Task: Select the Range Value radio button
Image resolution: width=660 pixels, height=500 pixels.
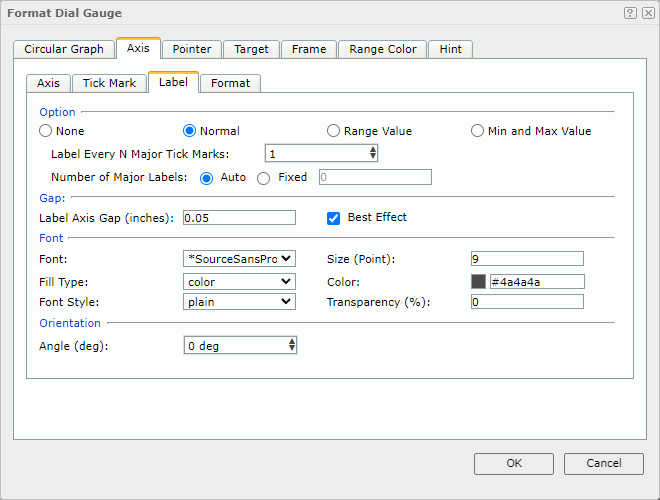Action: [x=333, y=131]
